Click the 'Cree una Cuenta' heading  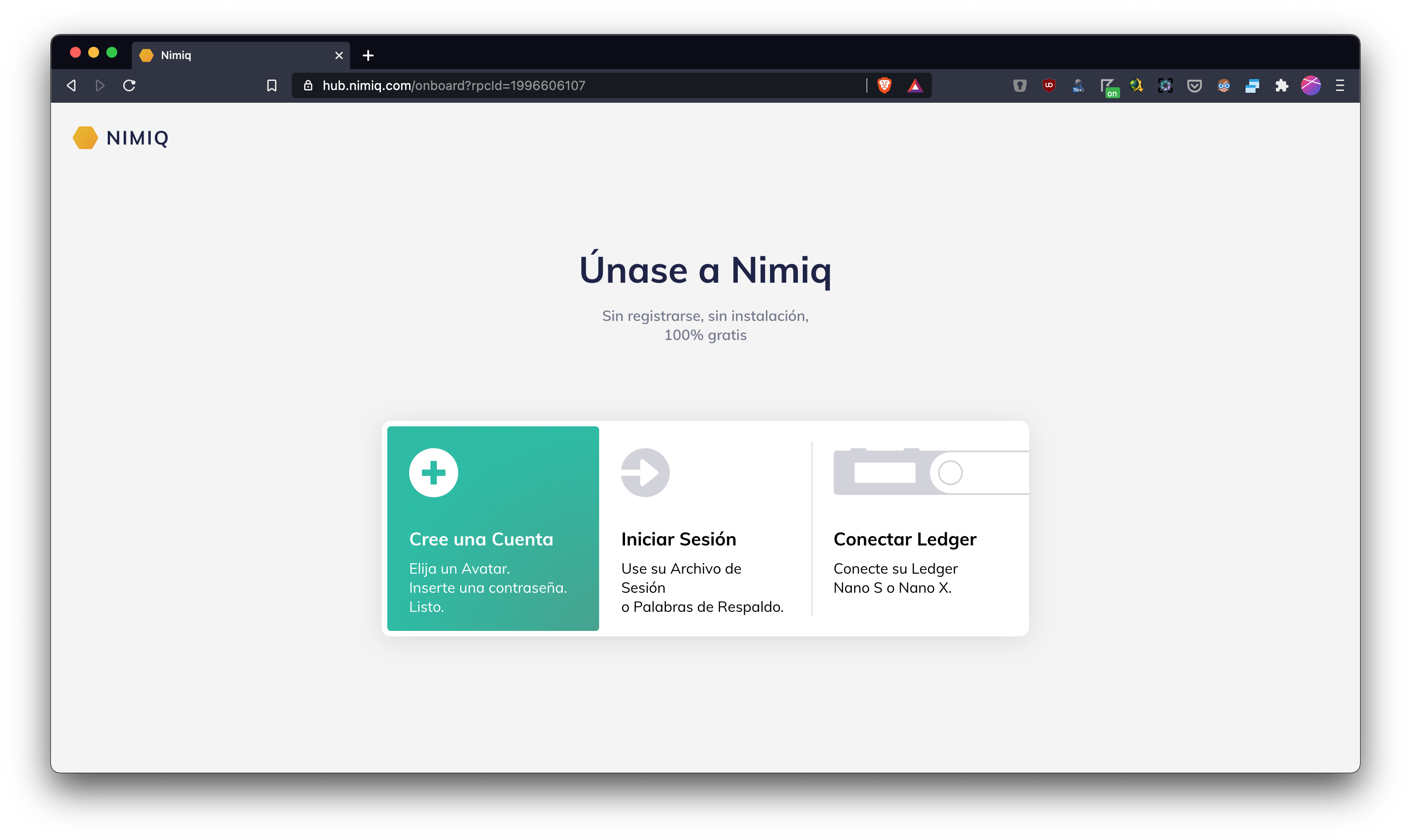[481, 540]
